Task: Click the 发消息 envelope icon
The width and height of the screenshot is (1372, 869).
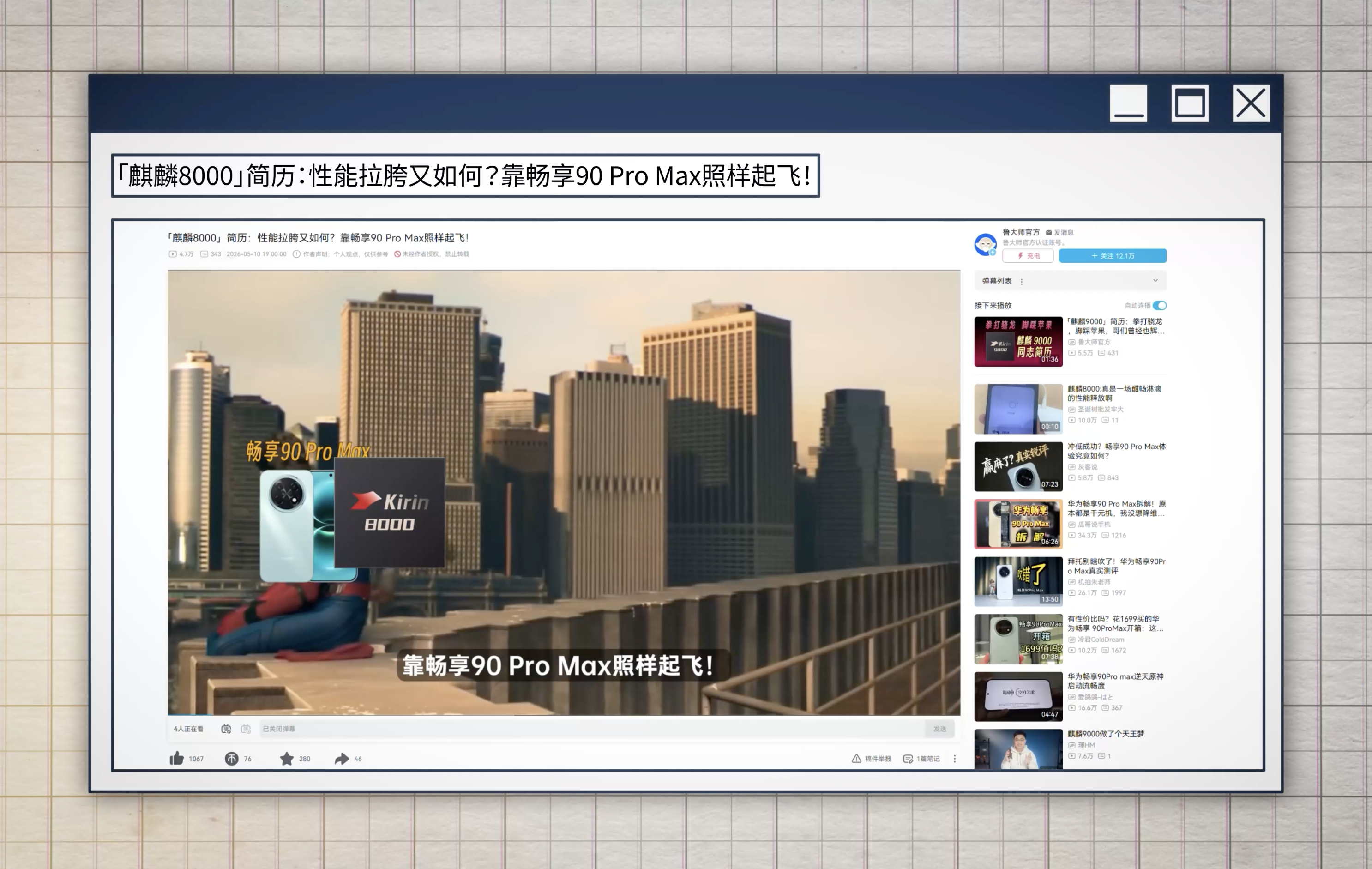Action: tap(1048, 233)
